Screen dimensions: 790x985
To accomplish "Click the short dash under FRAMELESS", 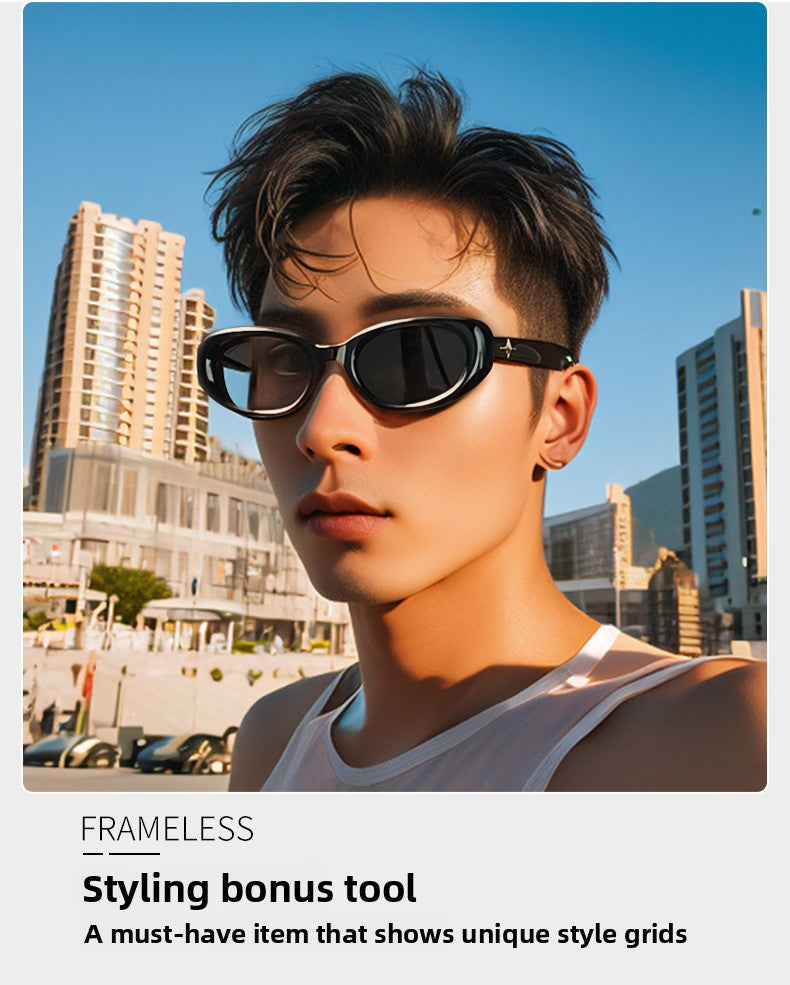I will [x=92, y=854].
